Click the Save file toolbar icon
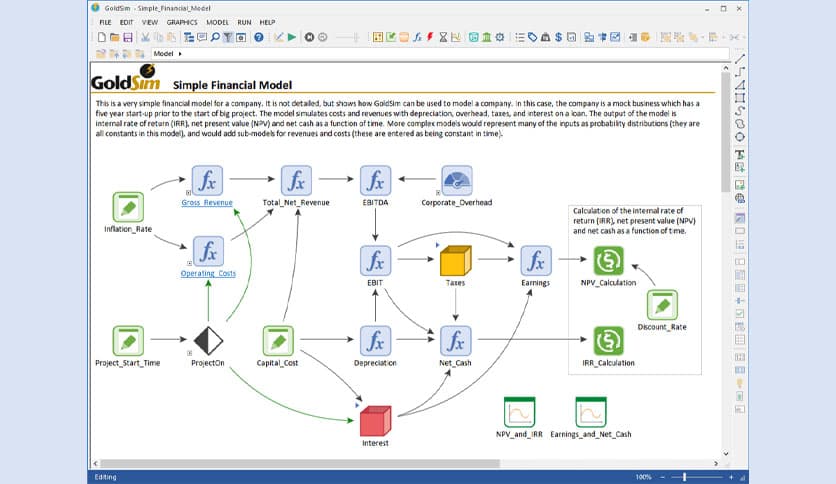 click(x=128, y=37)
